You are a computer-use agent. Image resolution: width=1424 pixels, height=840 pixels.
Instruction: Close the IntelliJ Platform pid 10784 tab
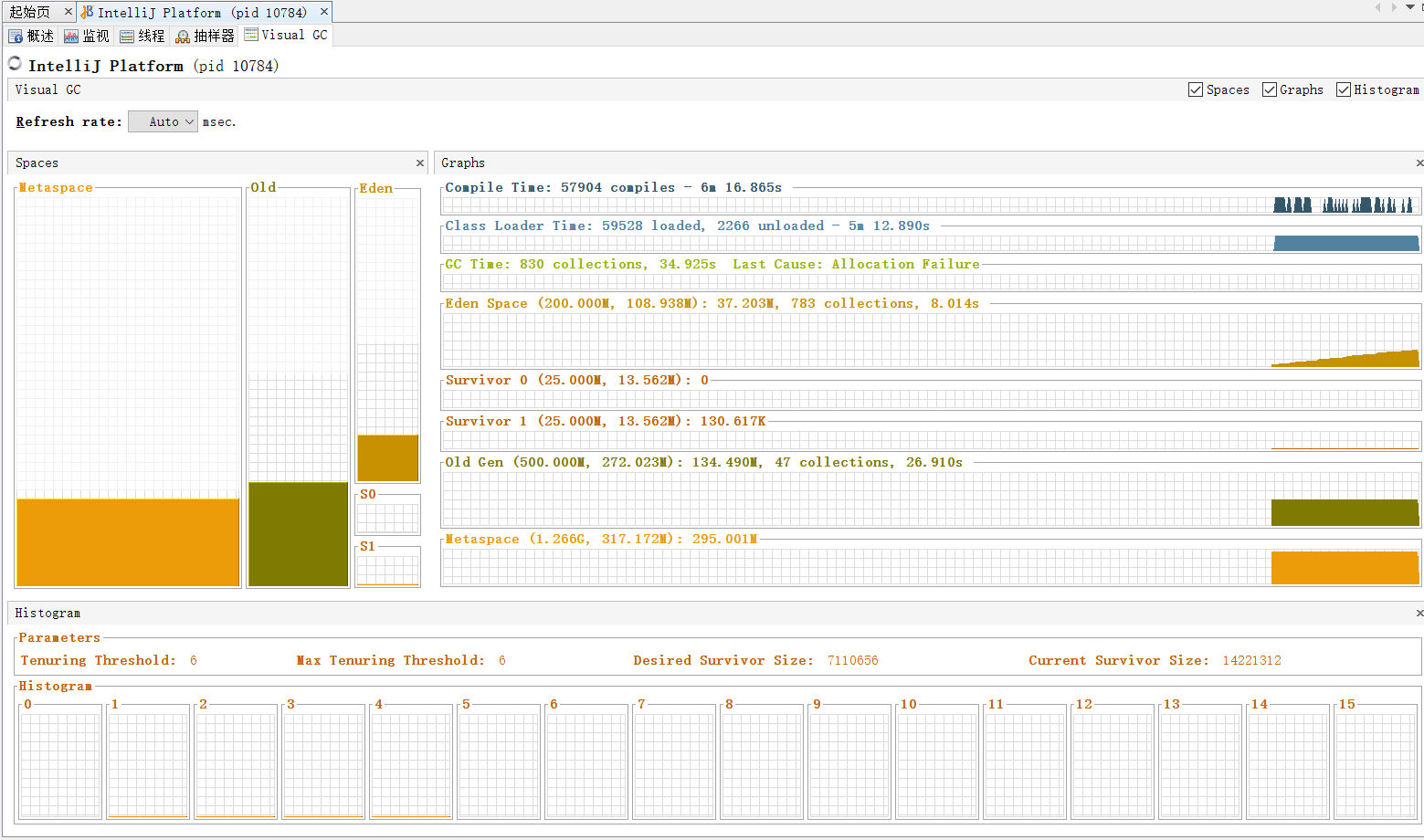(x=323, y=12)
